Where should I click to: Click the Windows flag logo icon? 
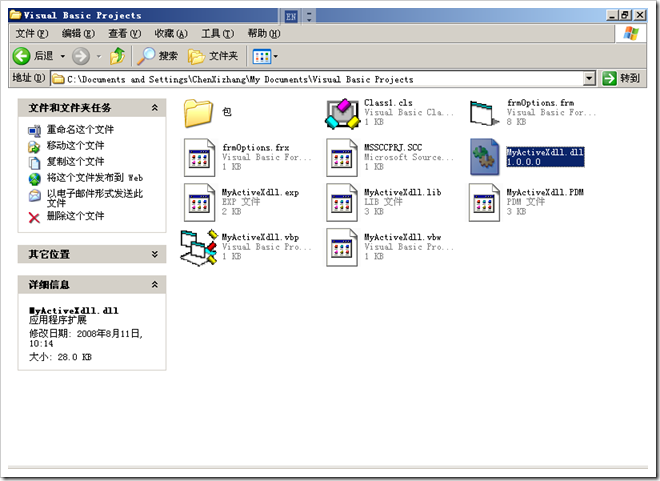coord(631,33)
